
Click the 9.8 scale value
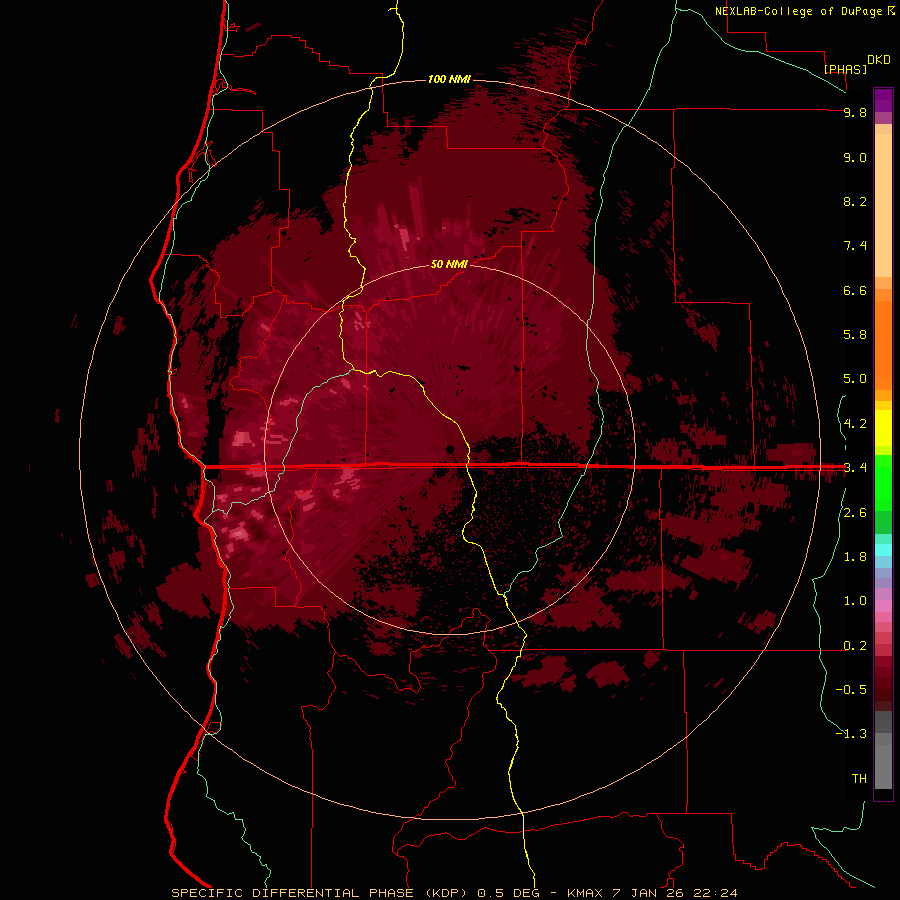pyautogui.click(x=855, y=113)
